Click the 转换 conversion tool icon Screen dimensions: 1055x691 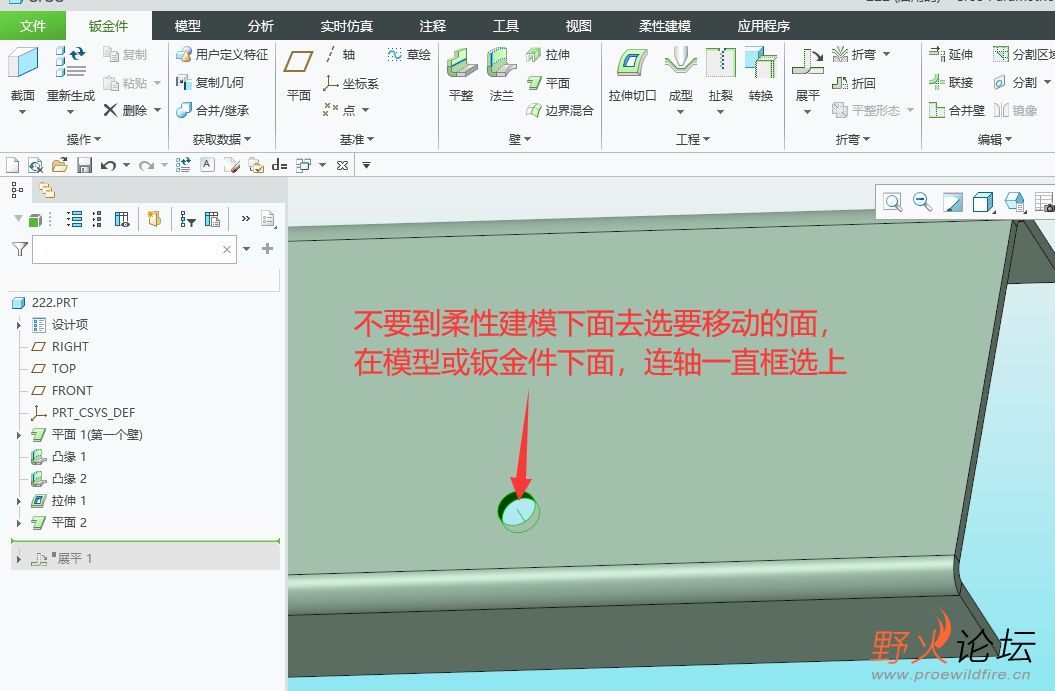tap(760, 63)
